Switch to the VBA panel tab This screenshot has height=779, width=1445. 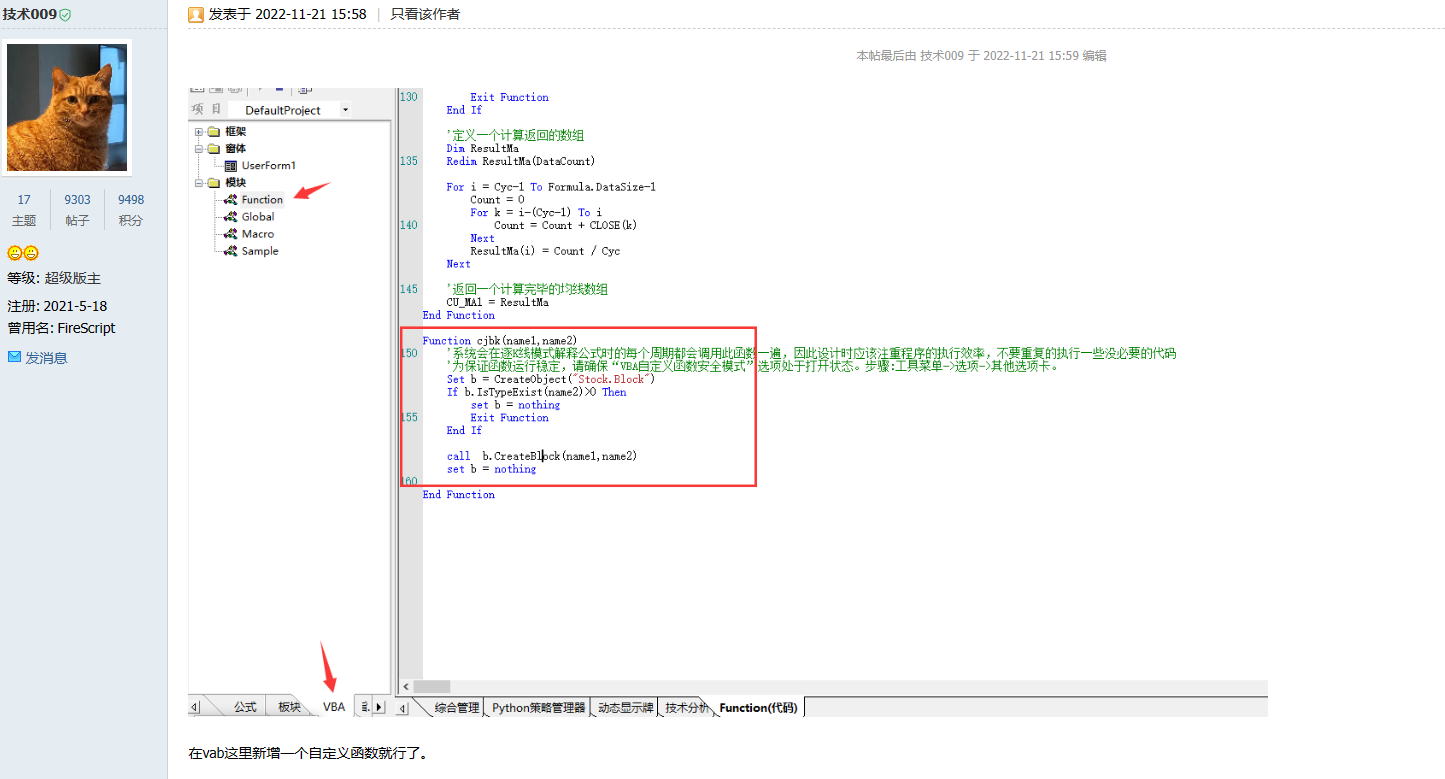tap(334, 707)
